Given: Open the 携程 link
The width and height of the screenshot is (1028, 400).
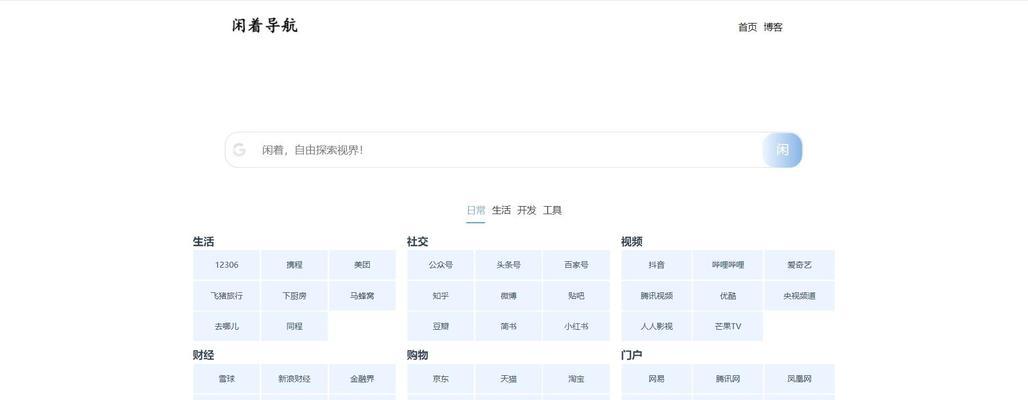Looking at the screenshot, I should point(294,265).
